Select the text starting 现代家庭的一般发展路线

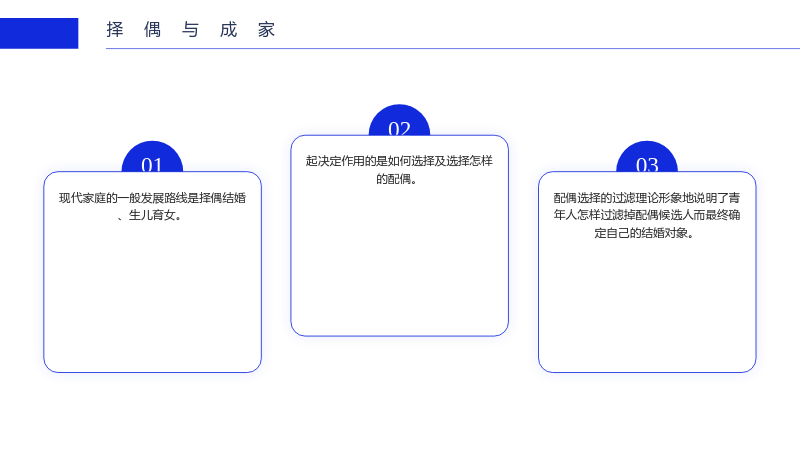(x=152, y=206)
